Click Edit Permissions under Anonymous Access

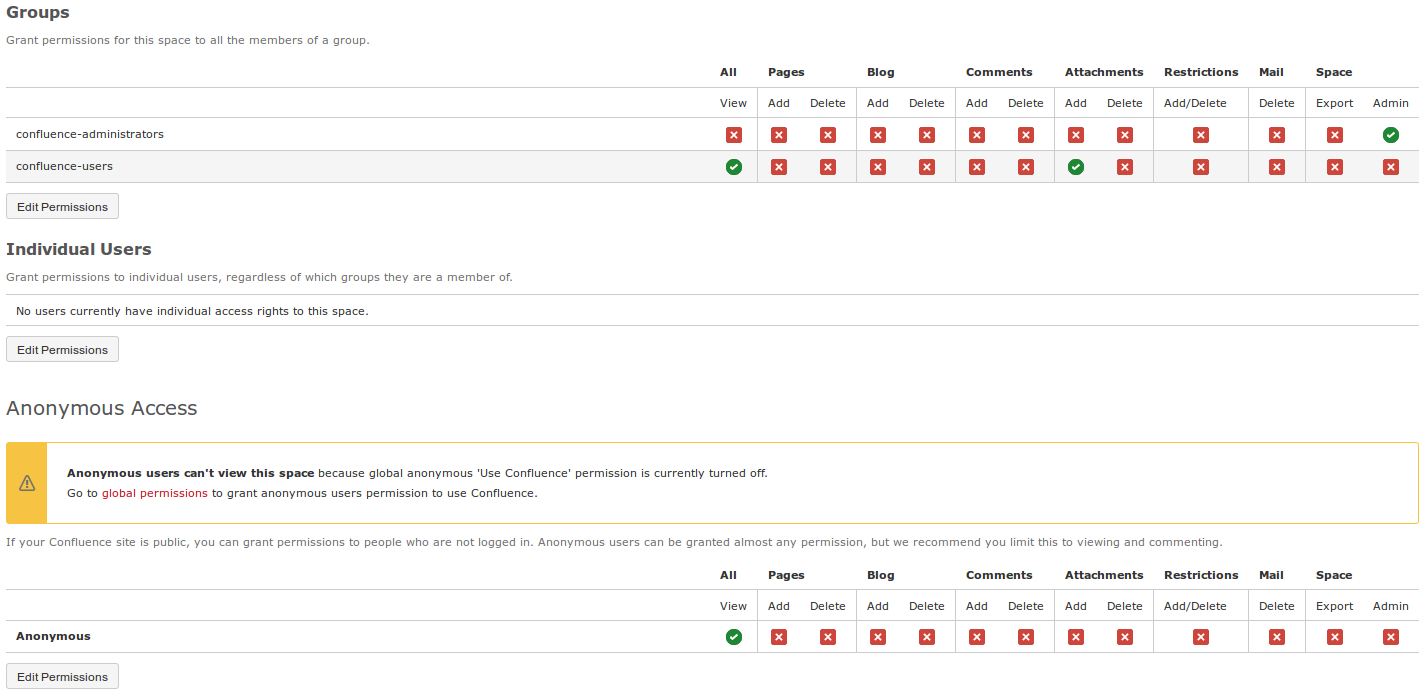(62, 676)
